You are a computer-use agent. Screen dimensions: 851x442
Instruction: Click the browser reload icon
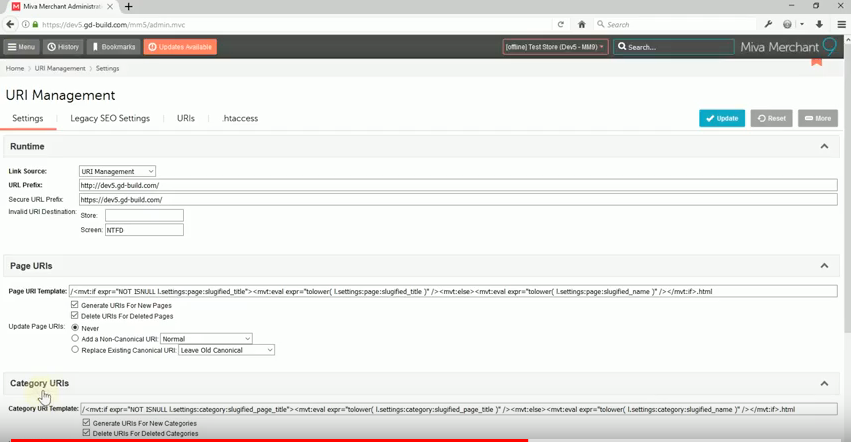pos(561,24)
